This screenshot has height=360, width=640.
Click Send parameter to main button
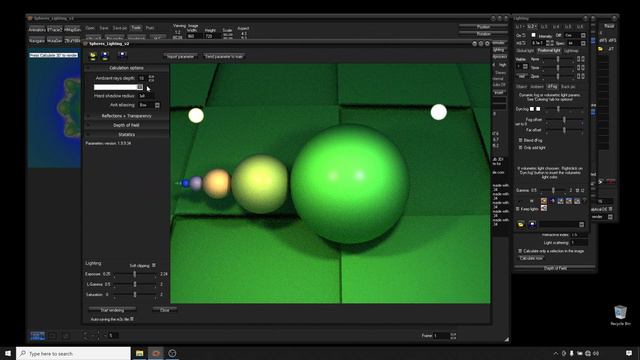click(x=224, y=56)
